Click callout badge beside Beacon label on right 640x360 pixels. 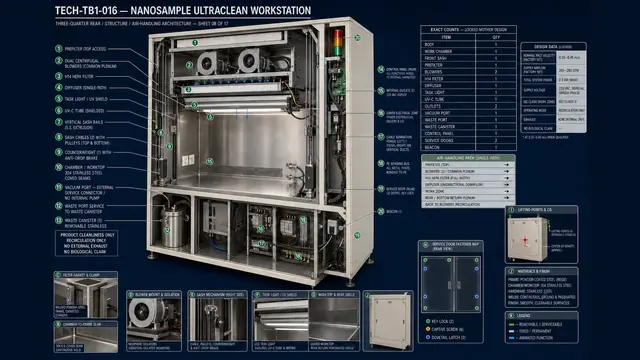pos(381,211)
